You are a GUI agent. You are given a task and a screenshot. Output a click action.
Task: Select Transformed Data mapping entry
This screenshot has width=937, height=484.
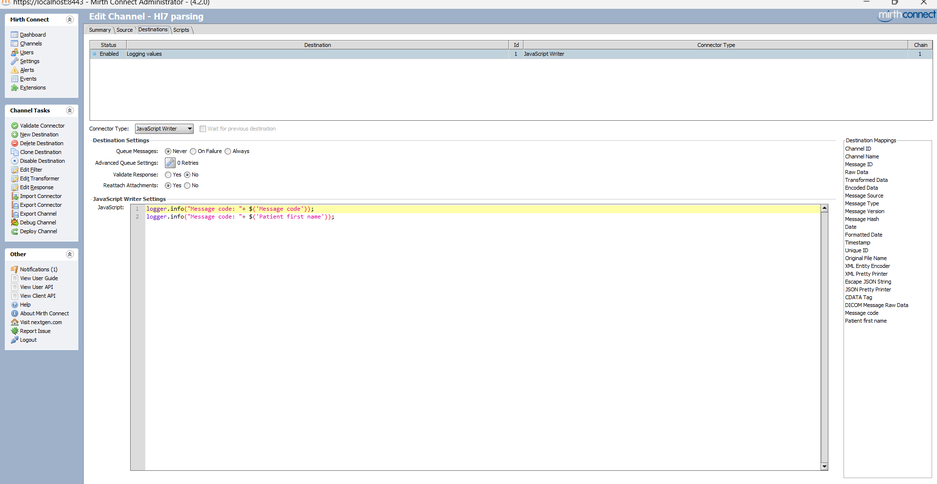(x=866, y=180)
